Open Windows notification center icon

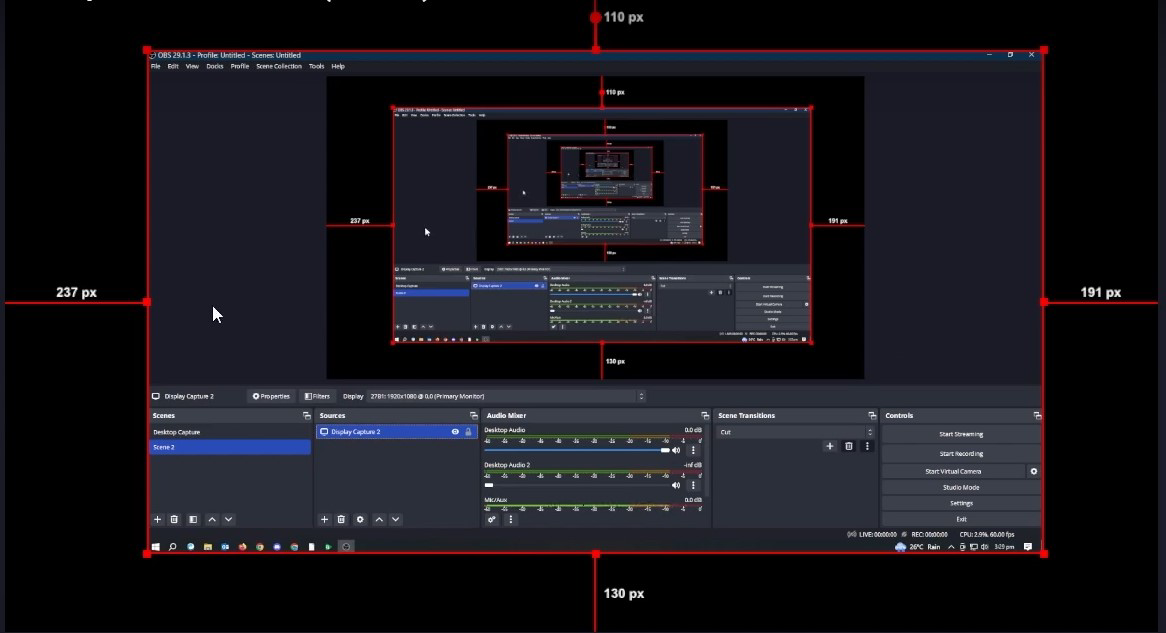(x=1028, y=547)
